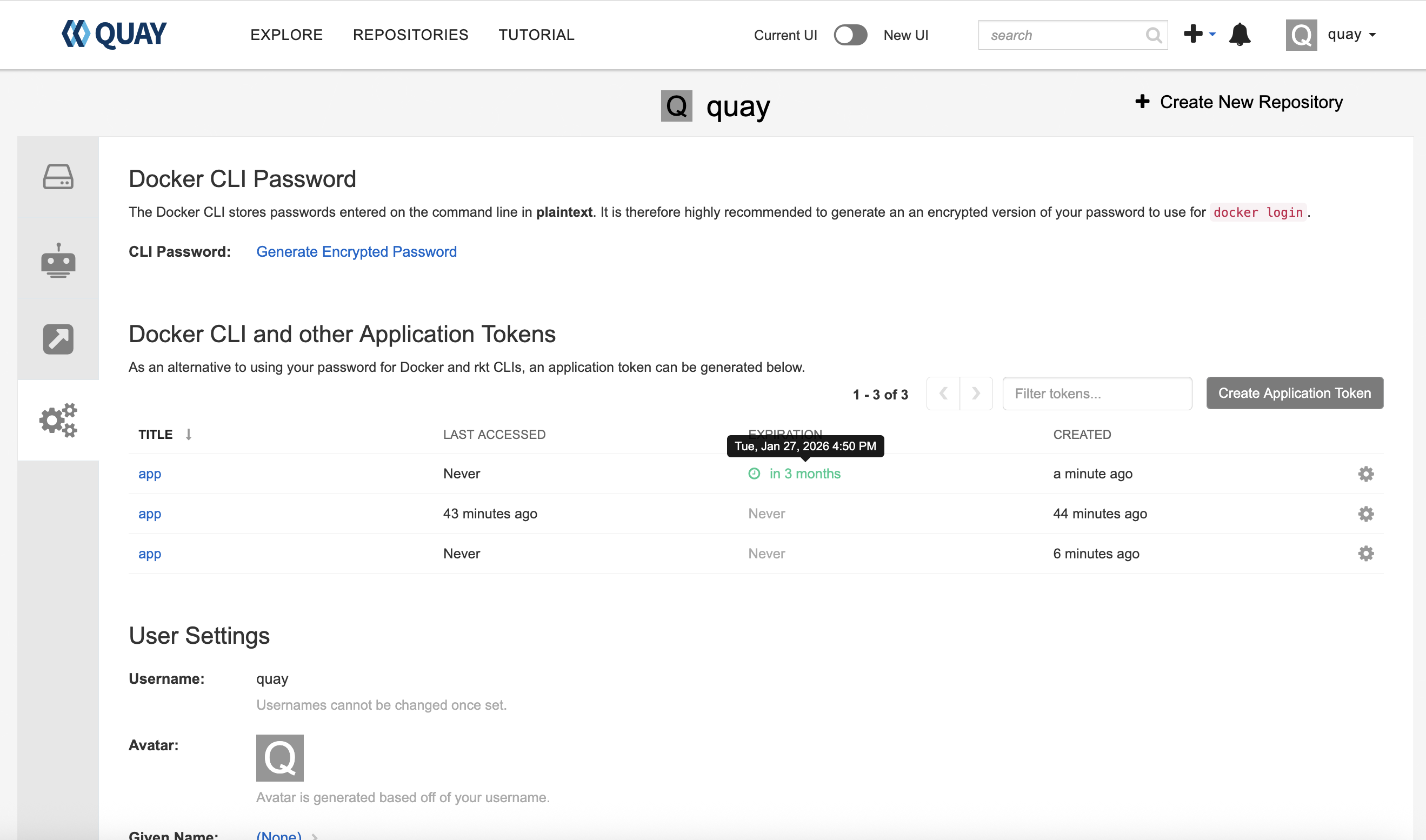This screenshot has width=1426, height=840.
Task: Expand the plus create-new dropdown
Action: point(1199,34)
